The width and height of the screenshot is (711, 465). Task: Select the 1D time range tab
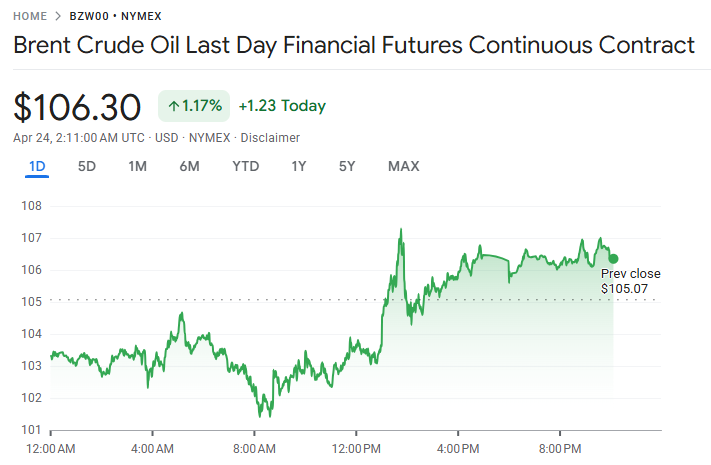click(x=37, y=166)
